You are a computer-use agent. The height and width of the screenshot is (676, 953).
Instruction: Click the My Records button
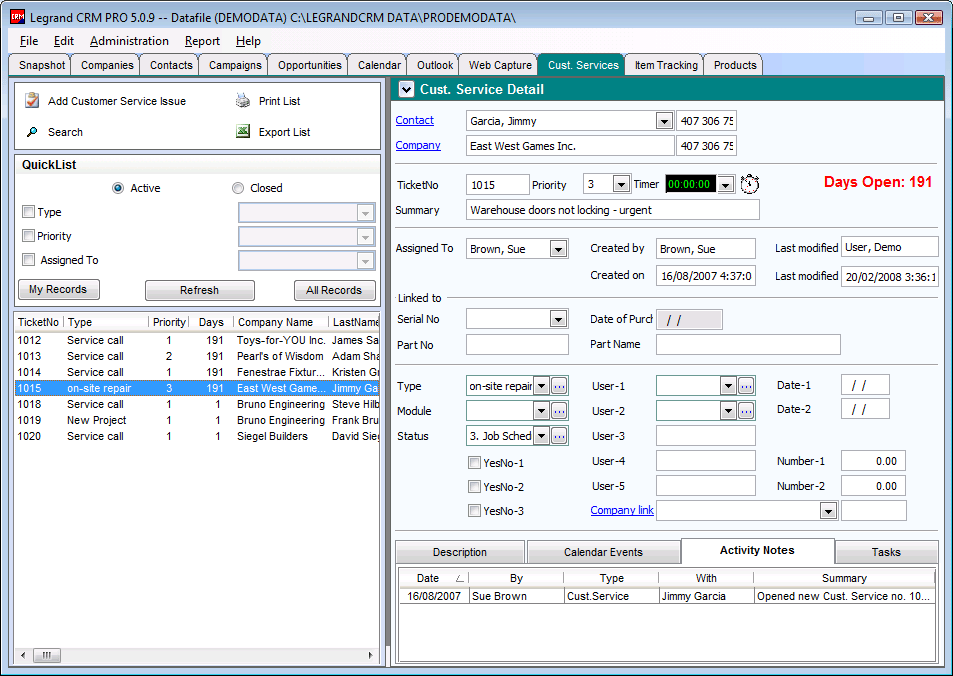click(58, 289)
